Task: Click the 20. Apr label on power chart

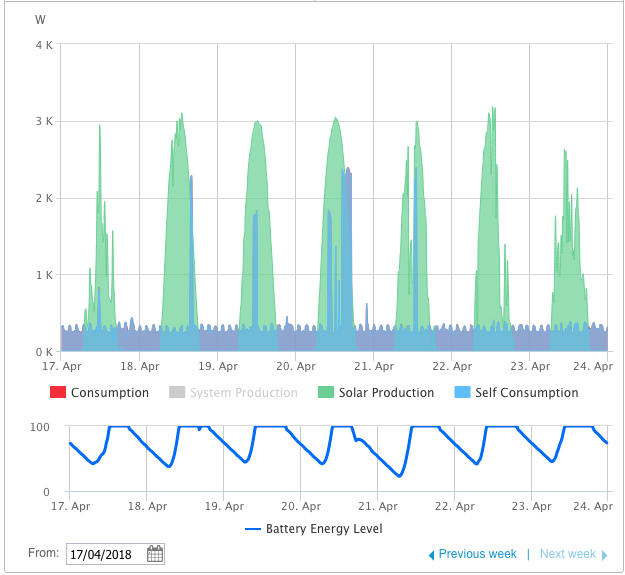Action: pyautogui.click(x=296, y=366)
